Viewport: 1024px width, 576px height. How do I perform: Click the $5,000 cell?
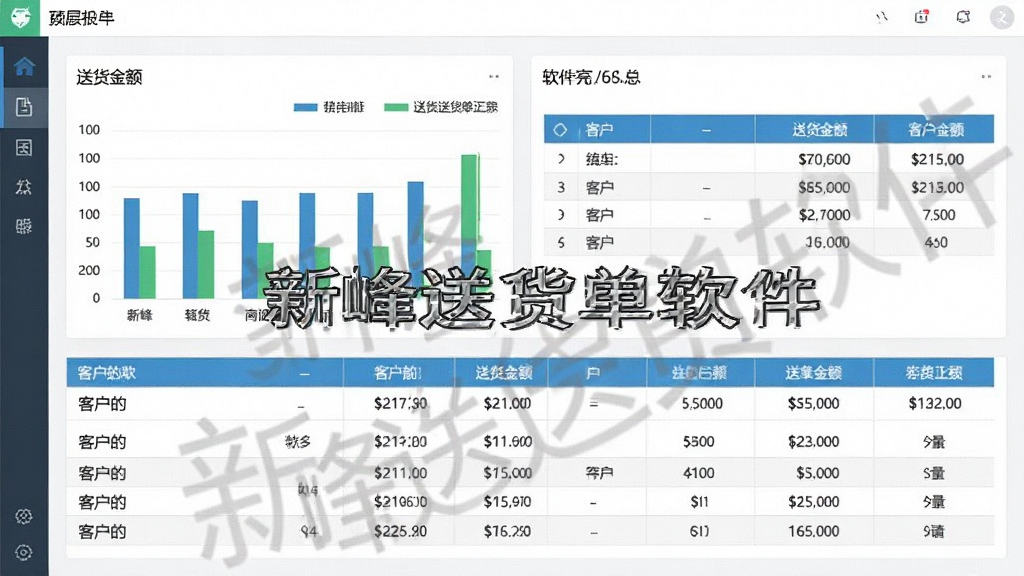point(818,473)
